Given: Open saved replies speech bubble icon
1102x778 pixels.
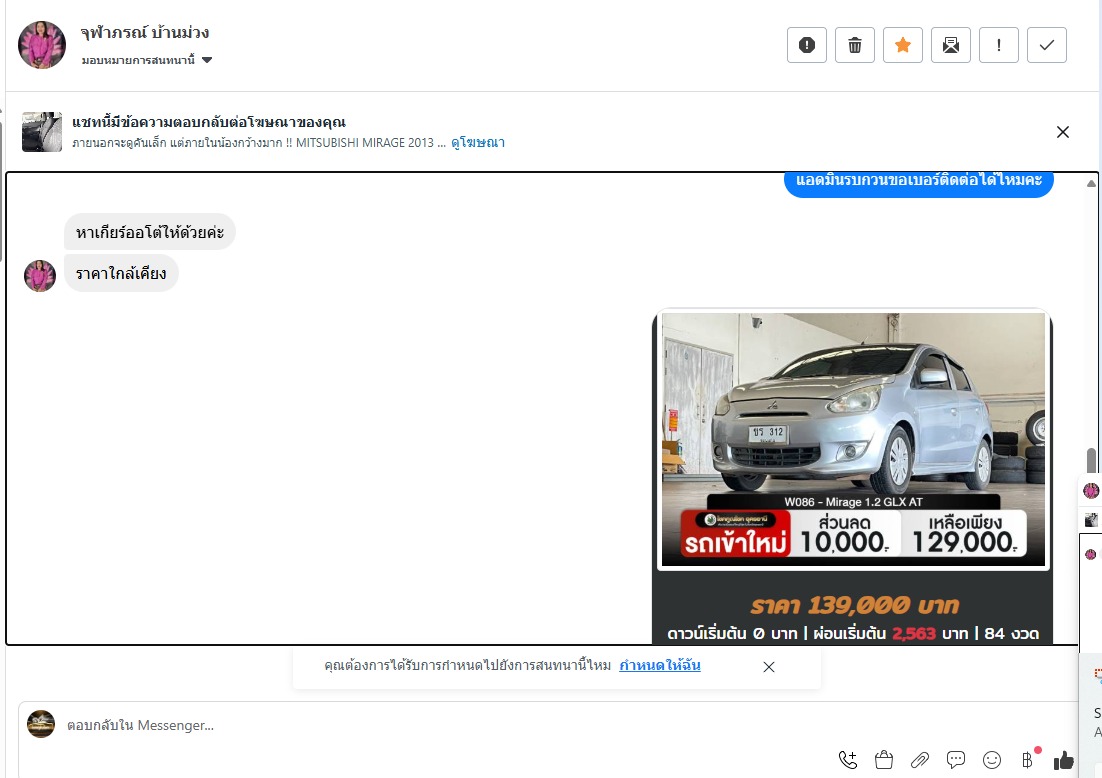Looking at the screenshot, I should tap(956, 760).
